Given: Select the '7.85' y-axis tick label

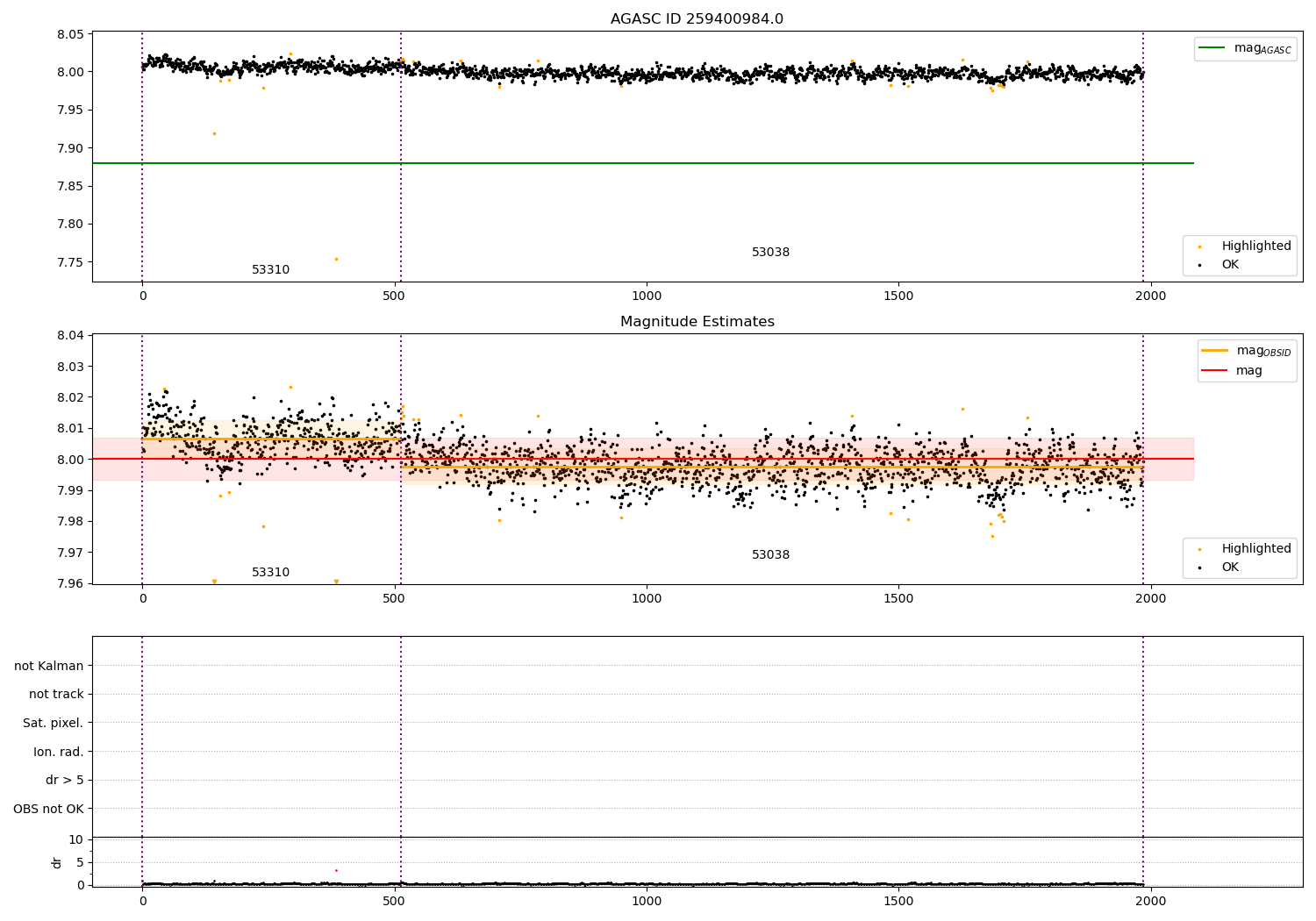Looking at the screenshot, I should click(x=71, y=186).
